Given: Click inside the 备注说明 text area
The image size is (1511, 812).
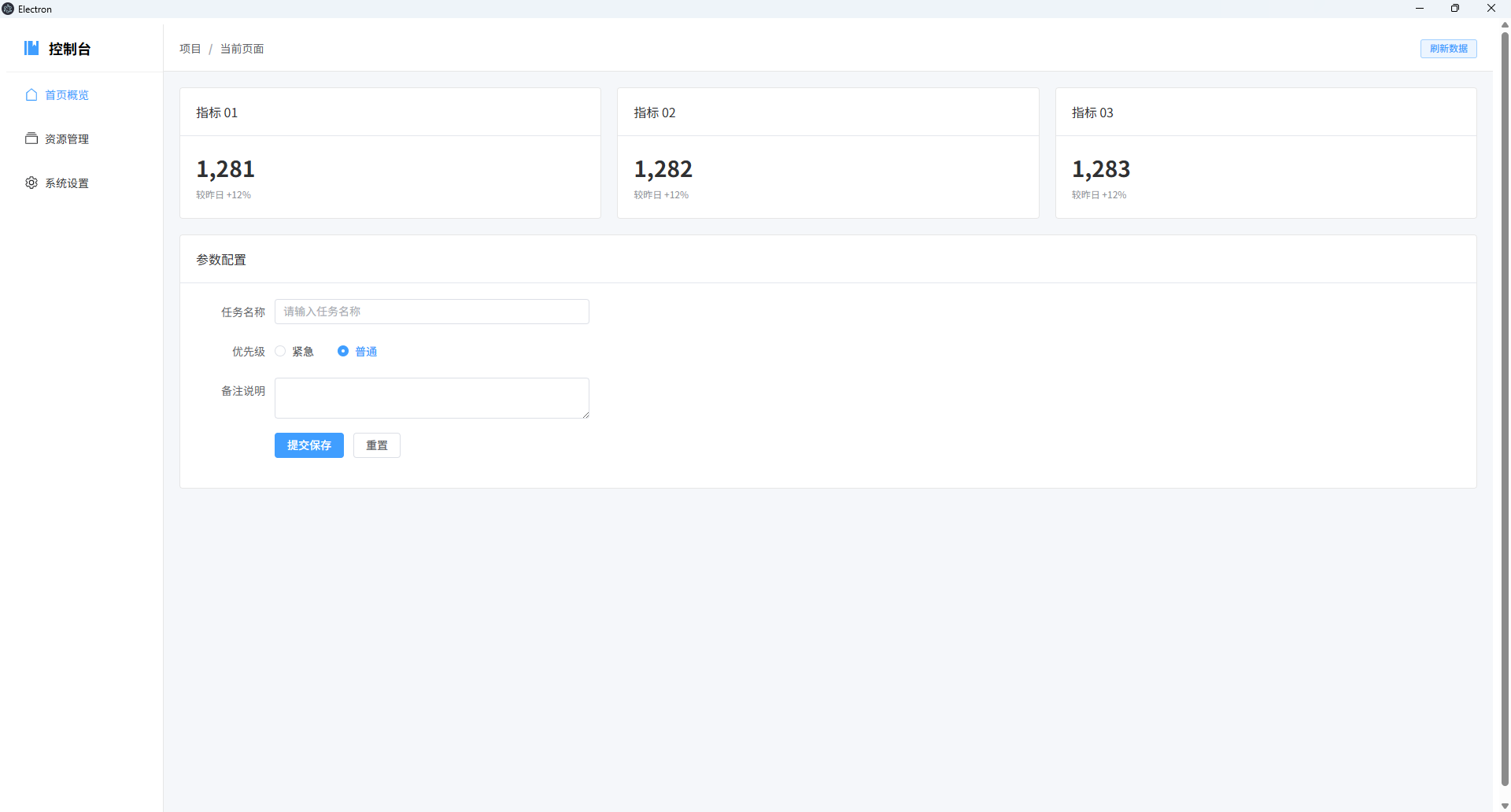Looking at the screenshot, I should point(431,398).
